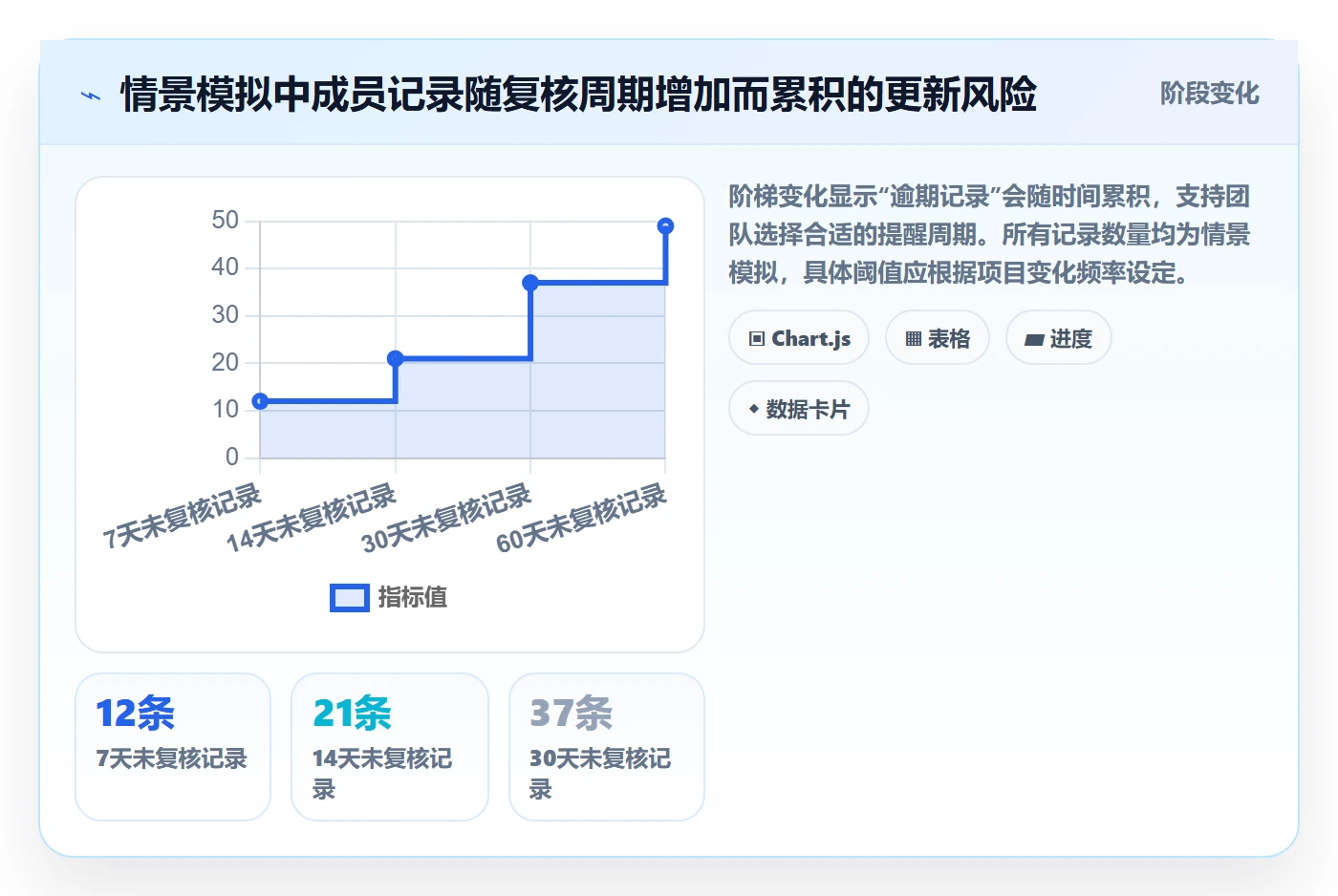Click the bar icon in the 进度 tag

pyautogui.click(x=1034, y=339)
